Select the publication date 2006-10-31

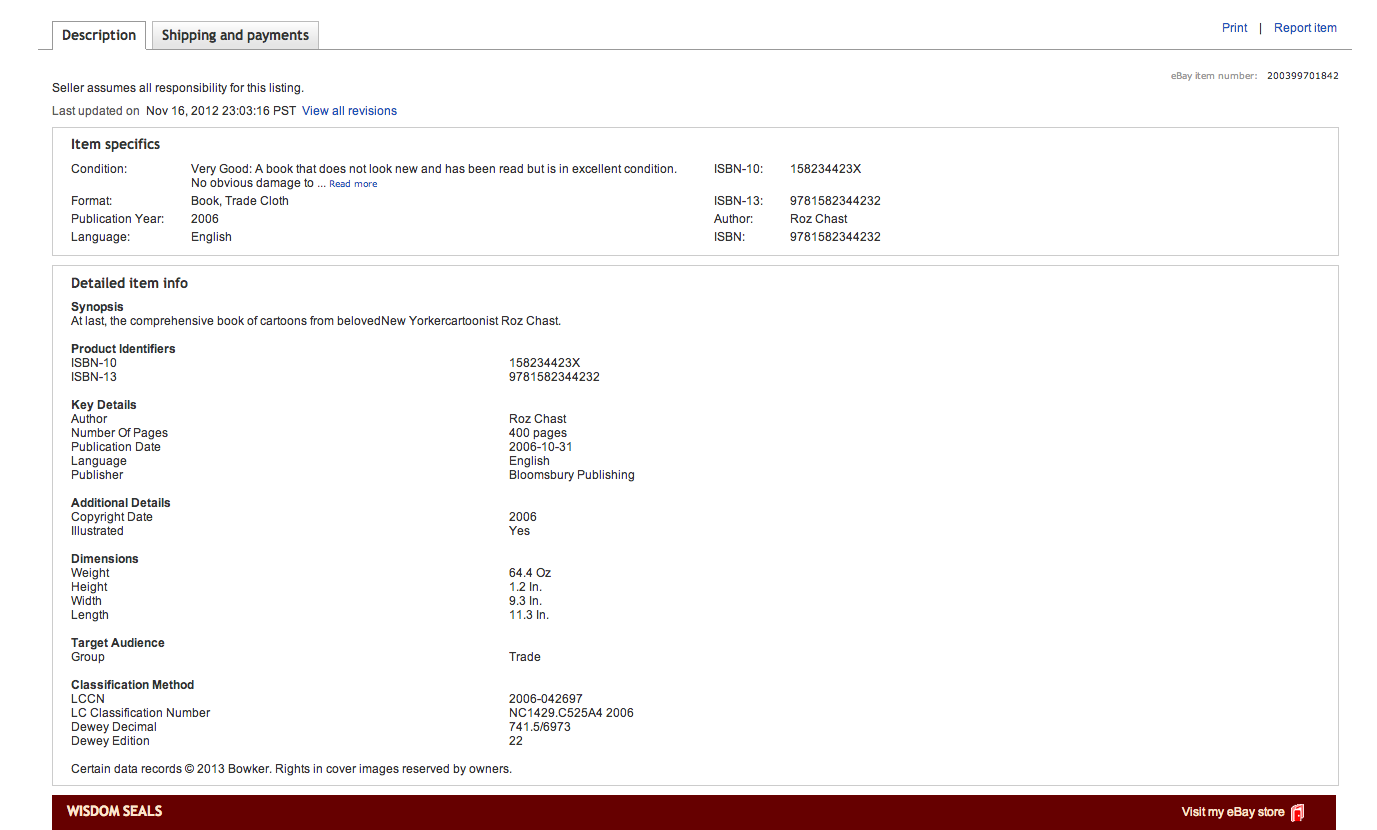pyautogui.click(x=541, y=447)
